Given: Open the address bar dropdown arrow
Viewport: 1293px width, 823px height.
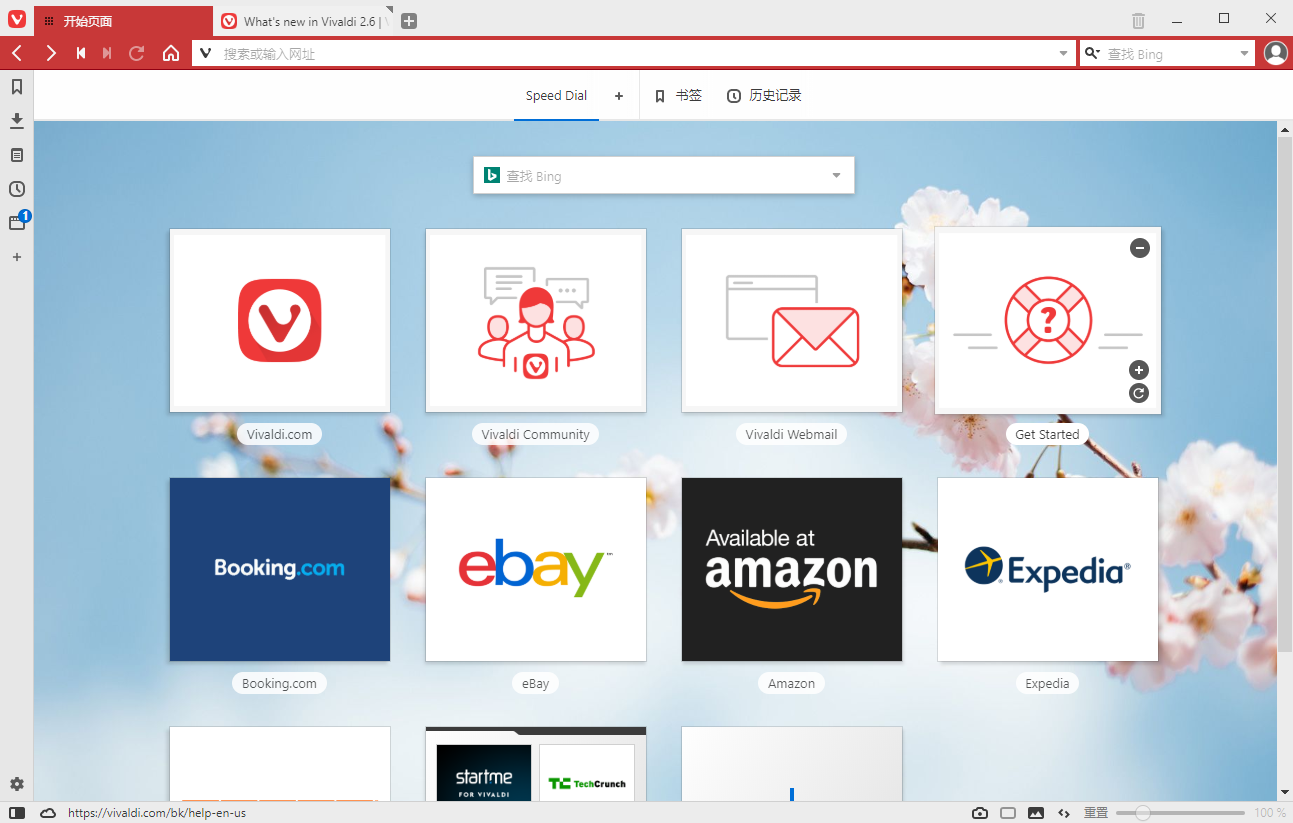Looking at the screenshot, I should click(x=1063, y=53).
